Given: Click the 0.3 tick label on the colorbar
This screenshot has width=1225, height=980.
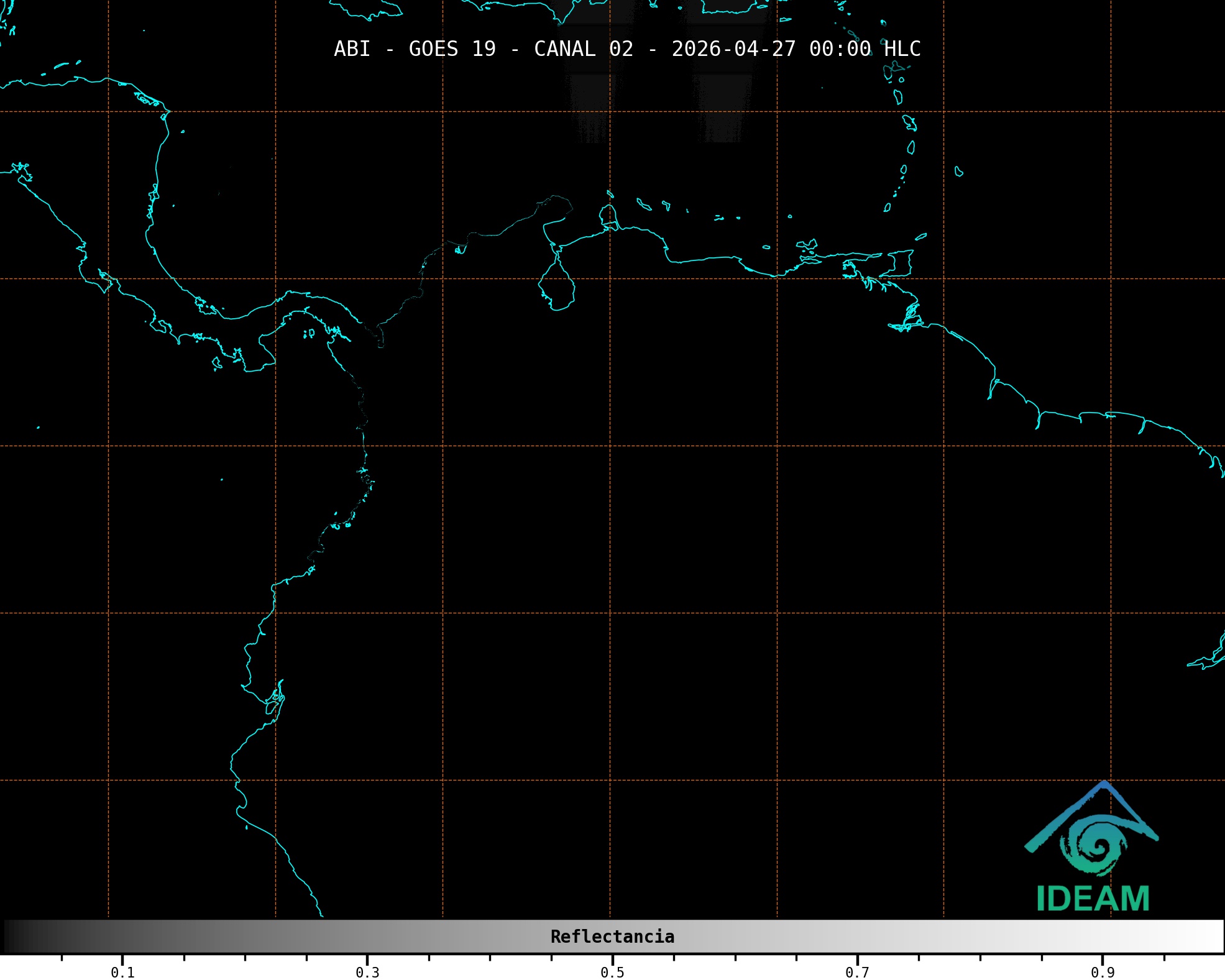Looking at the screenshot, I should coord(367,972).
